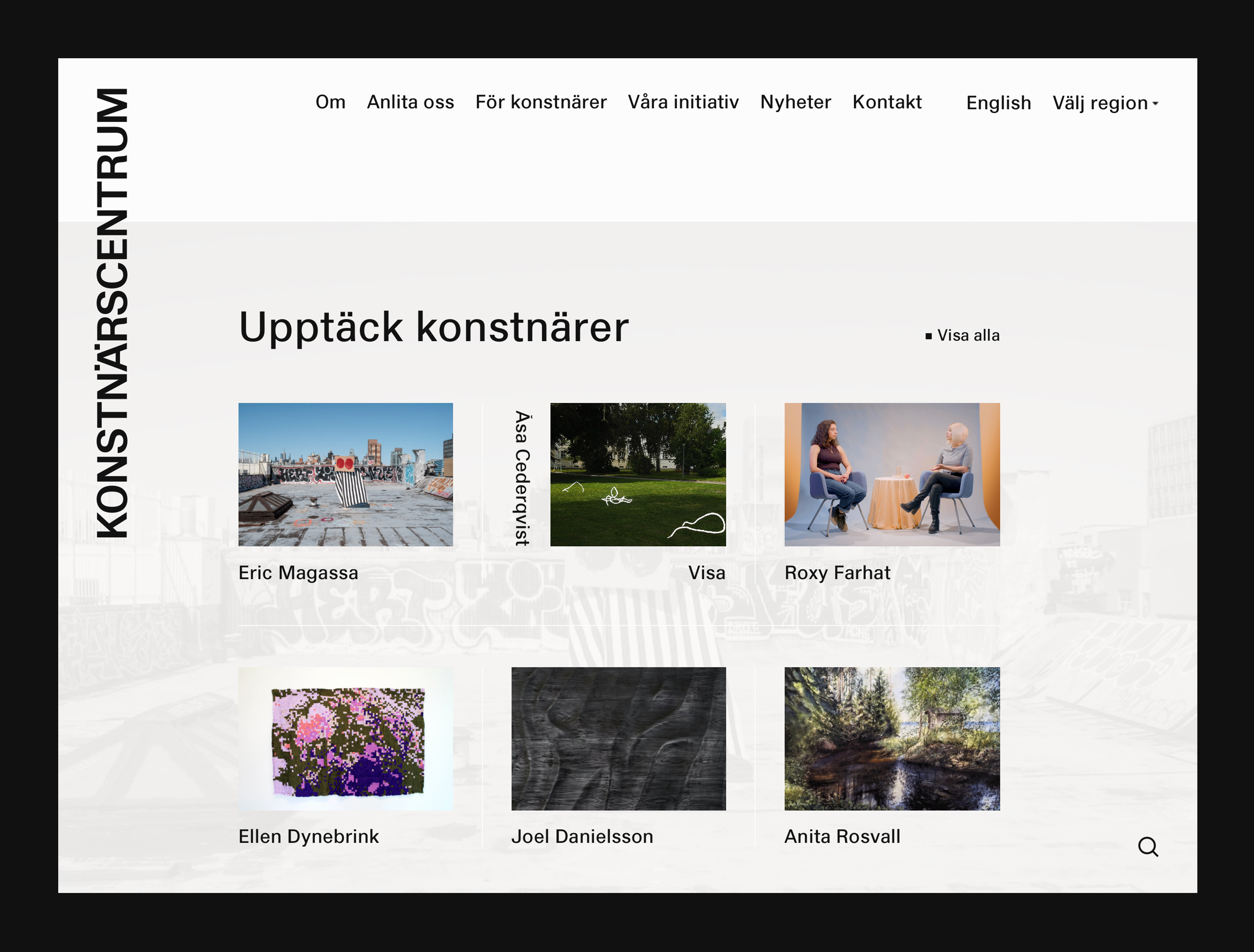Click the vertical Konstnärscentrum logo

coord(112,313)
